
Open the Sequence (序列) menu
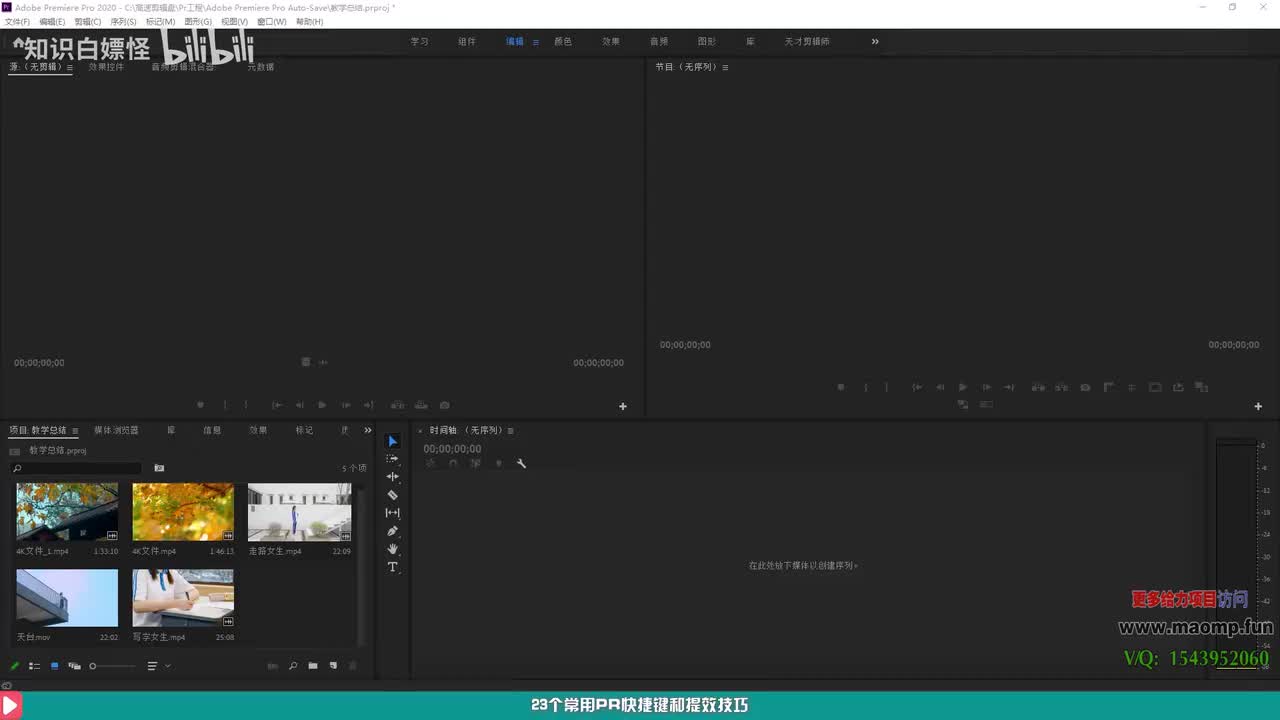click(123, 21)
